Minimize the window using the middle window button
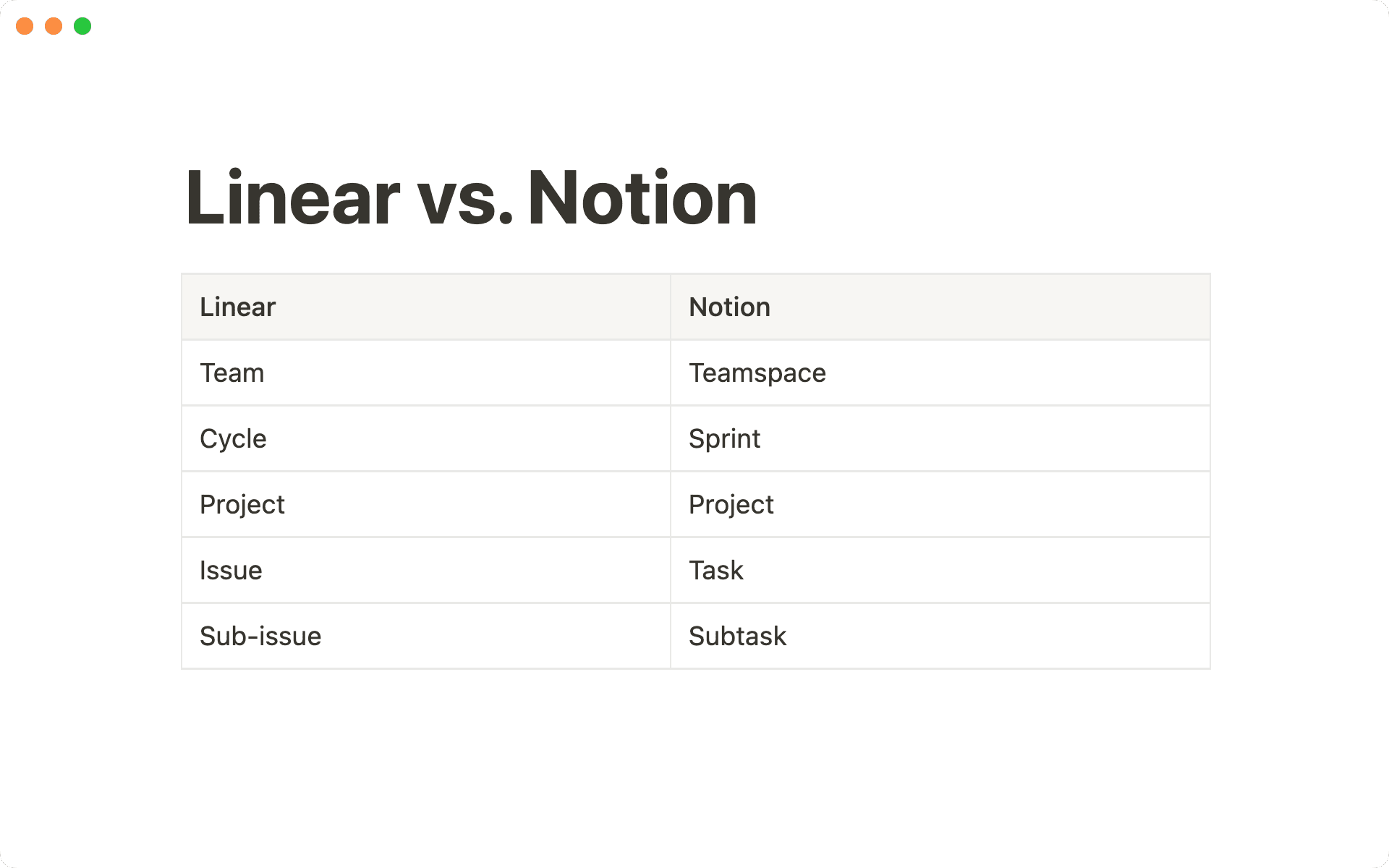The width and height of the screenshot is (1389, 868). click(54, 26)
